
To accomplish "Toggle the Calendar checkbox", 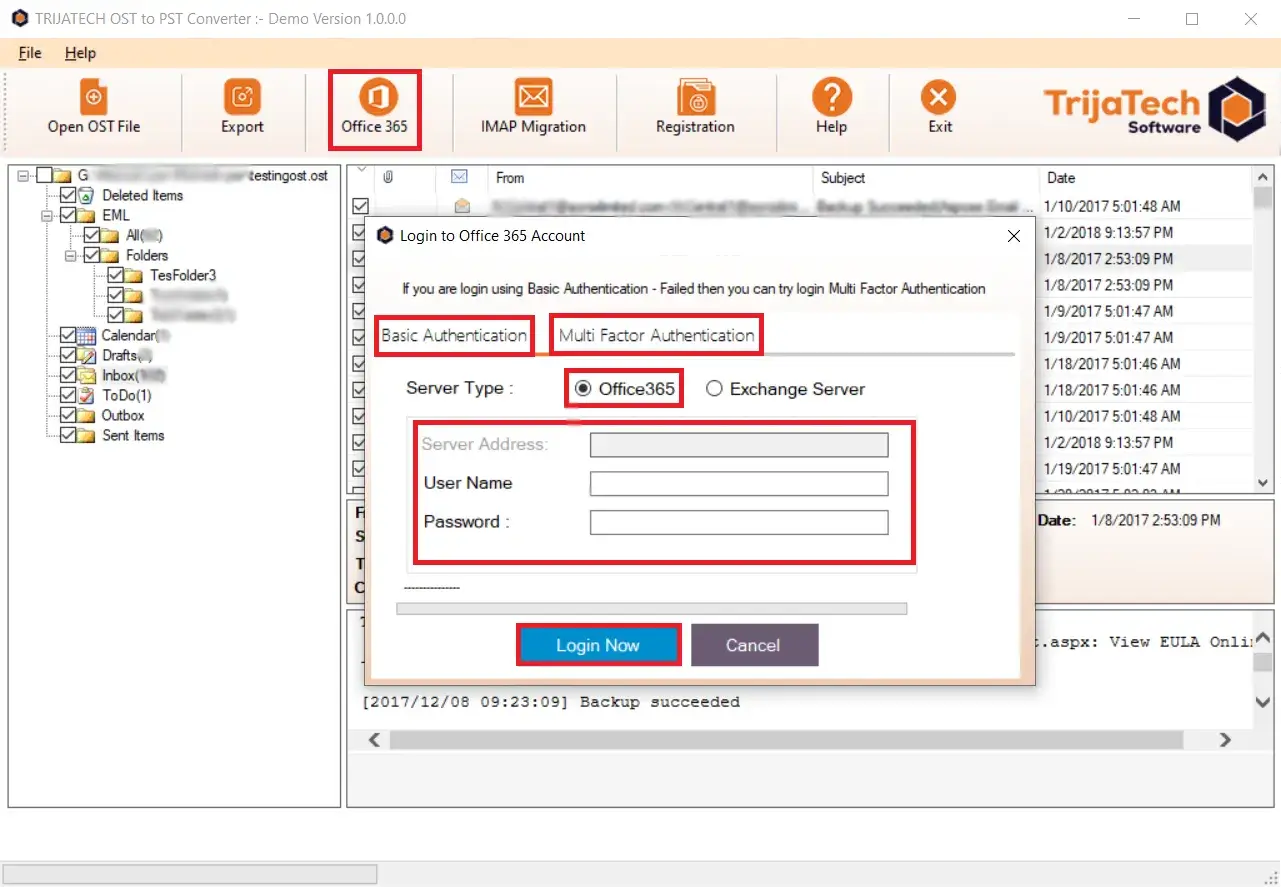I will pyautogui.click(x=68, y=335).
